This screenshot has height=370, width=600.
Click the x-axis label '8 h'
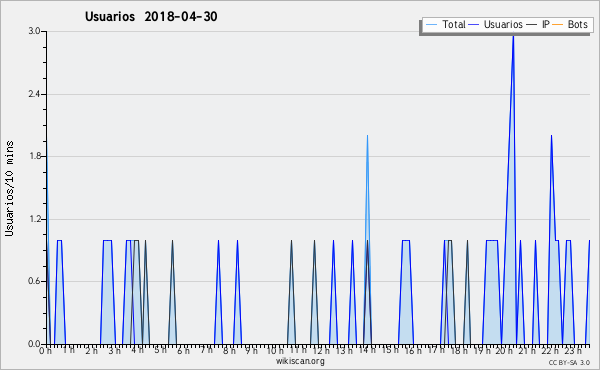pos(230,351)
